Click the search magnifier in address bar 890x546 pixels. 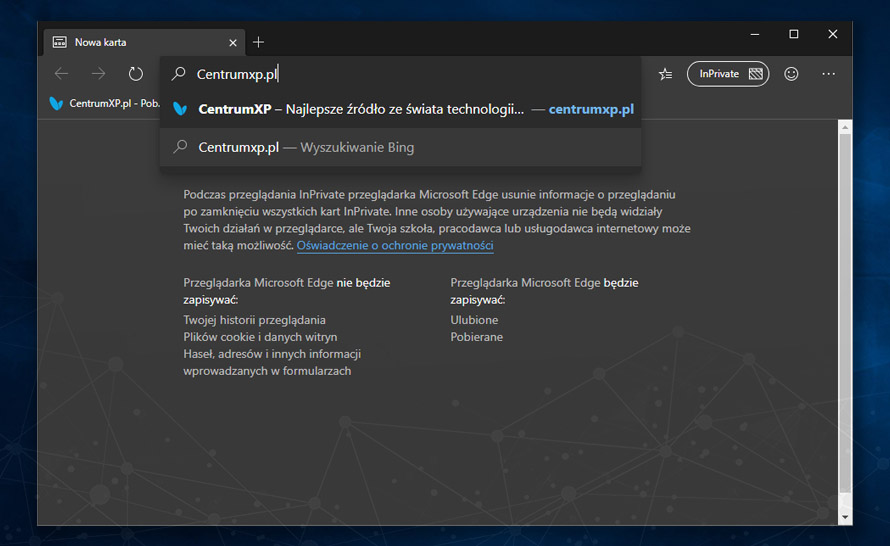pyautogui.click(x=179, y=73)
